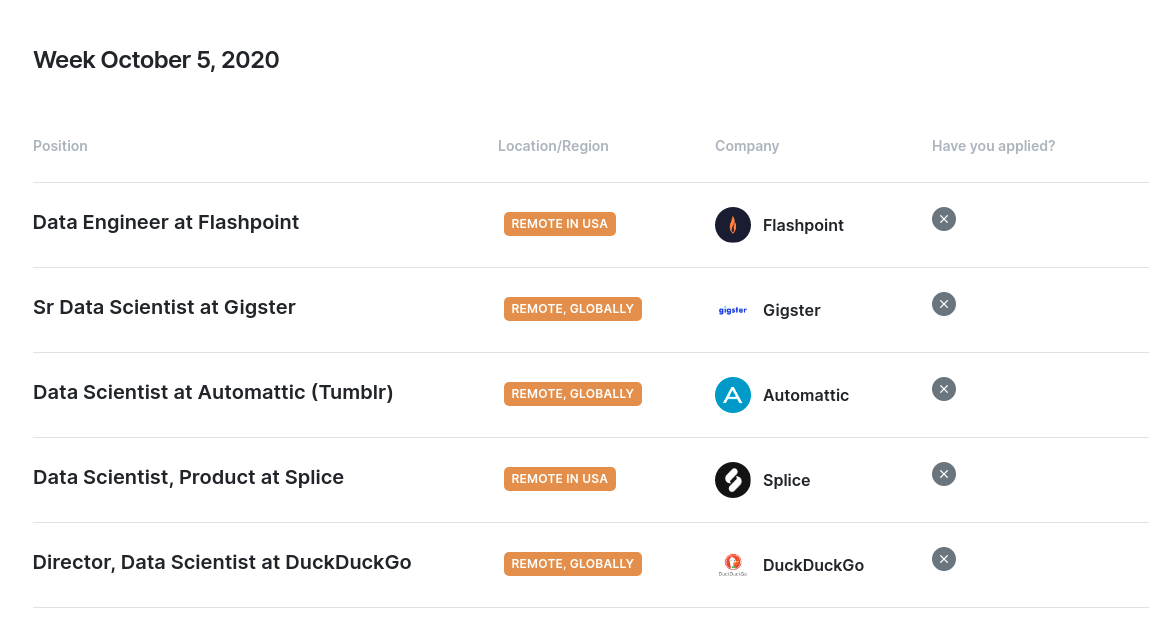Click the X icon in the Splice row

(943, 474)
